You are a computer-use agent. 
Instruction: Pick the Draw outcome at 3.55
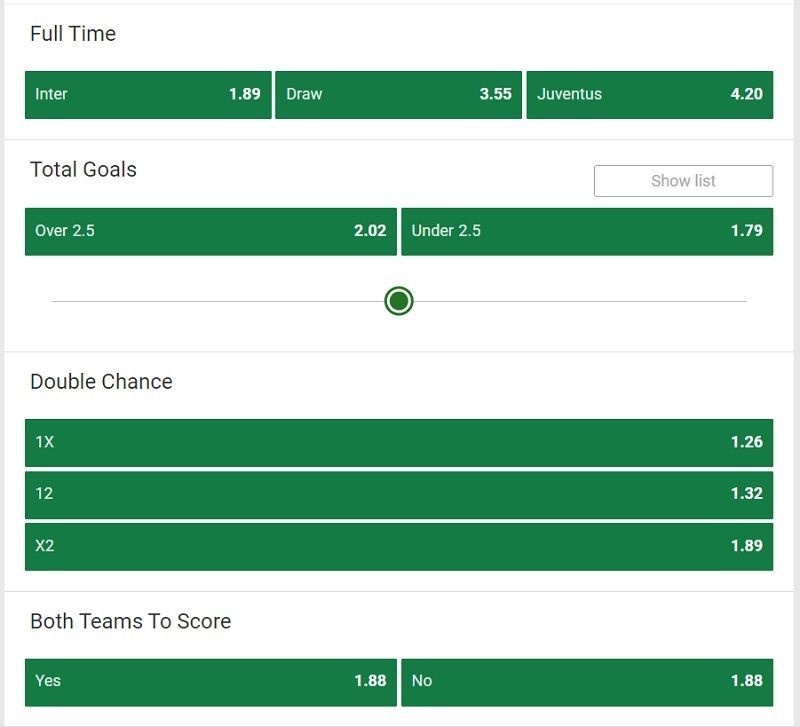click(398, 94)
